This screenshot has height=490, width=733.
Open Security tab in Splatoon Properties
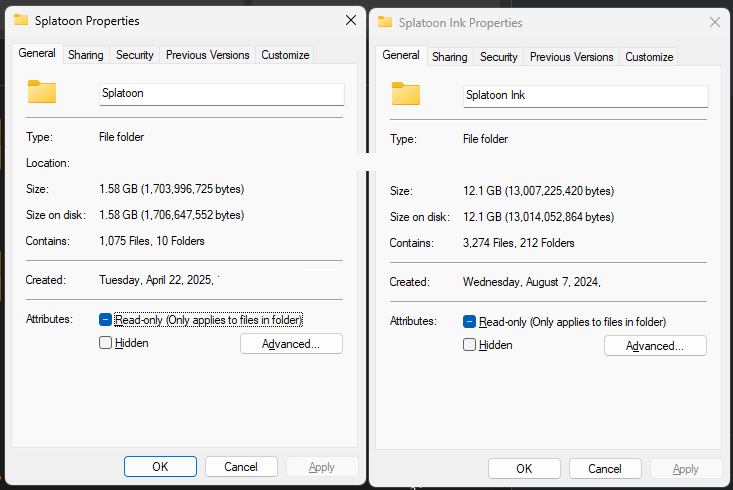tap(135, 55)
